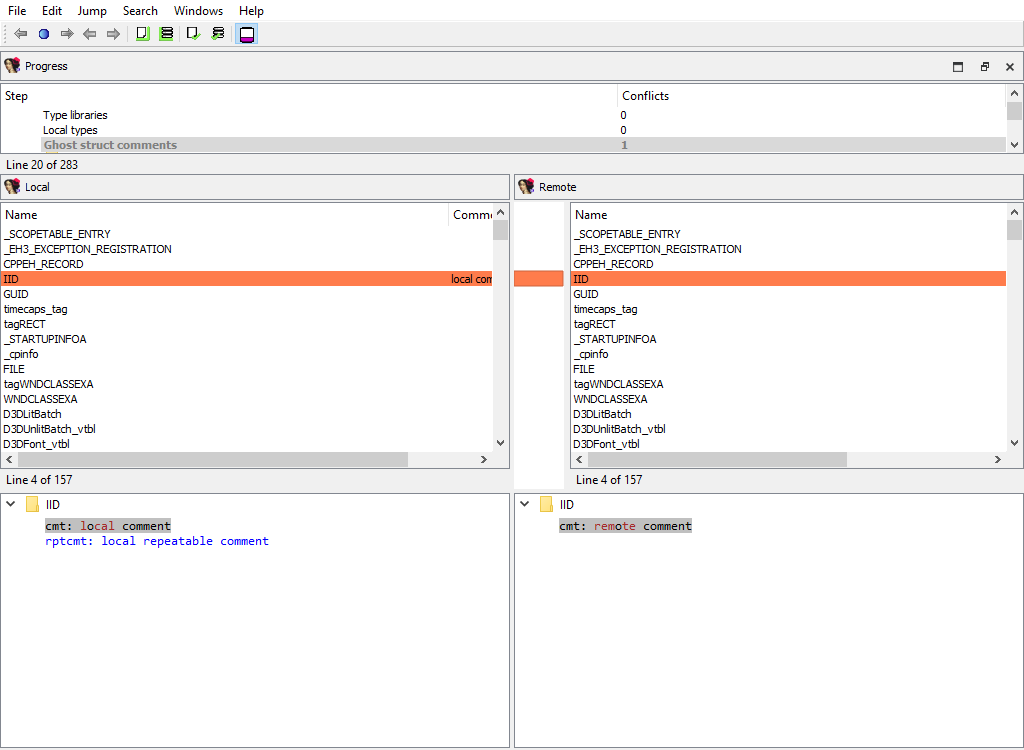Click the Name column header in Local list
The width and height of the screenshot is (1024, 750).
click(x=21, y=215)
